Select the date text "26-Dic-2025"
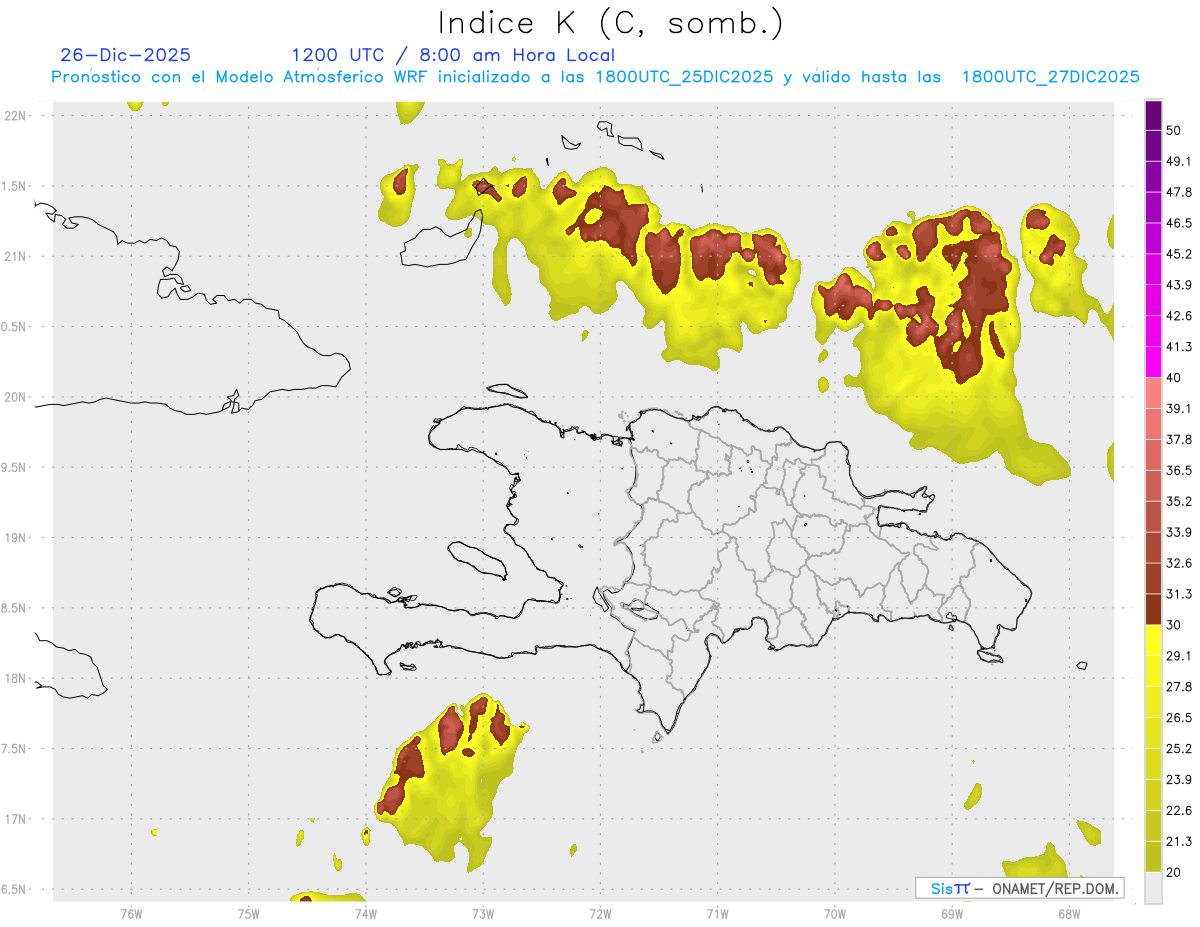Viewport: 1200px width, 927px height. [x=126, y=55]
